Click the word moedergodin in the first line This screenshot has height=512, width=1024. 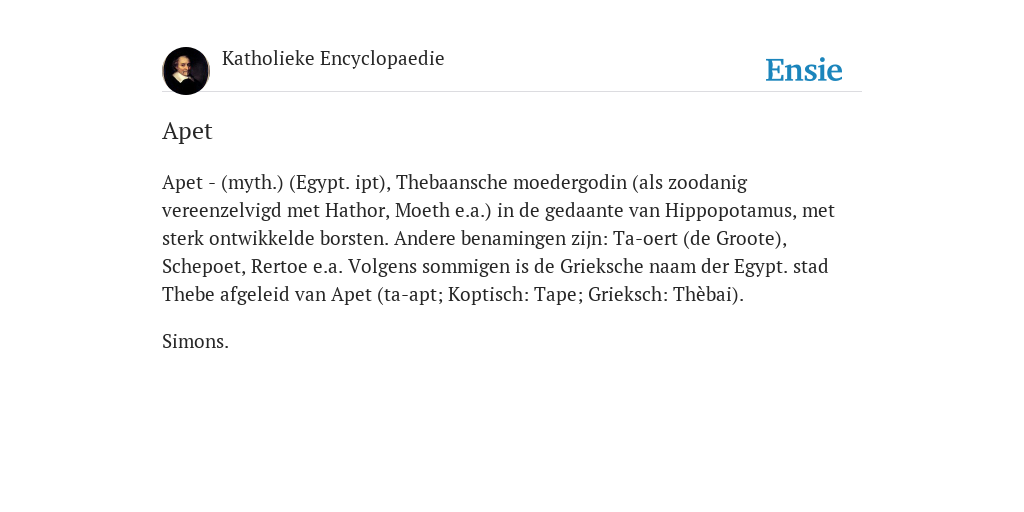(570, 183)
